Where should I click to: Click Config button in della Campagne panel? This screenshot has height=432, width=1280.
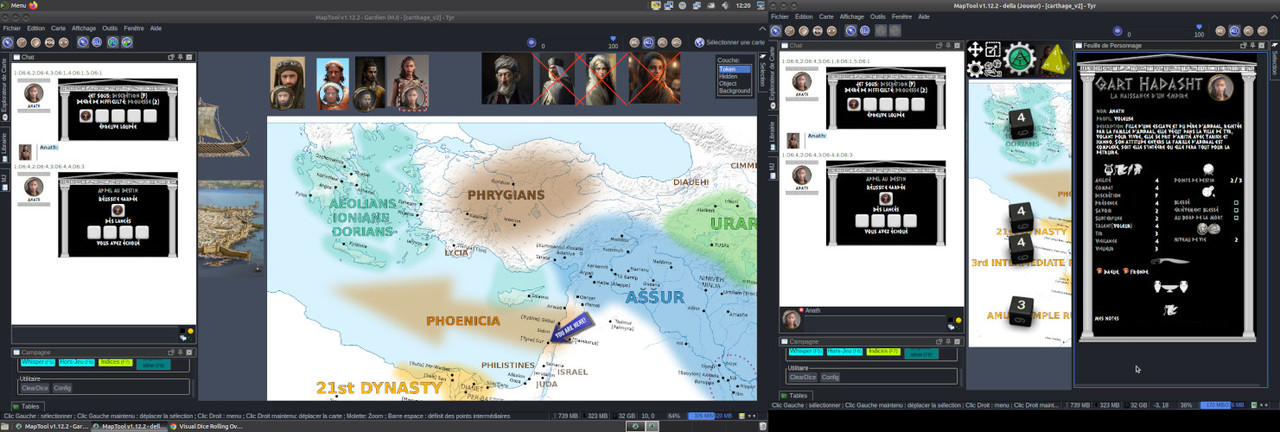click(830, 377)
